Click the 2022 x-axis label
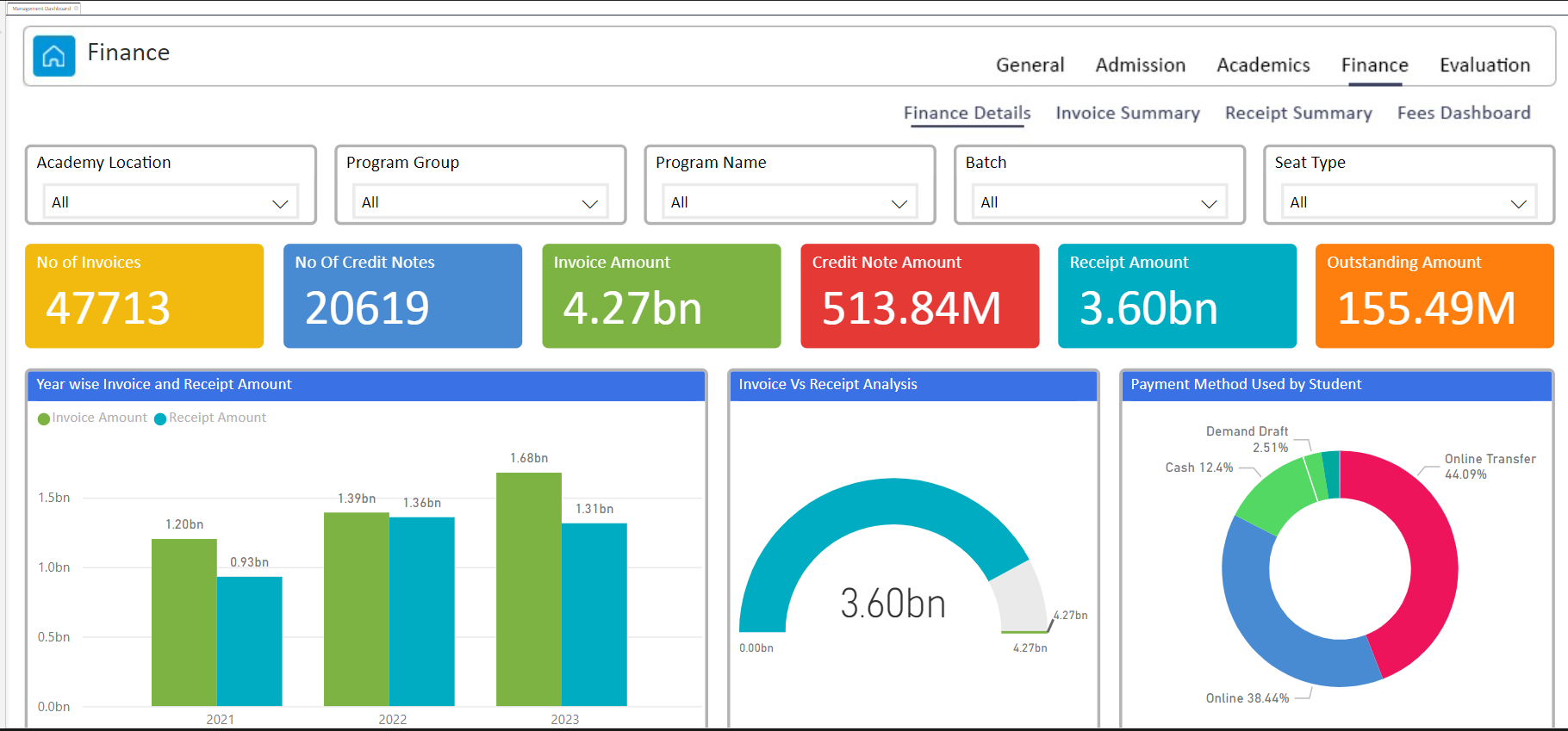 point(392,720)
